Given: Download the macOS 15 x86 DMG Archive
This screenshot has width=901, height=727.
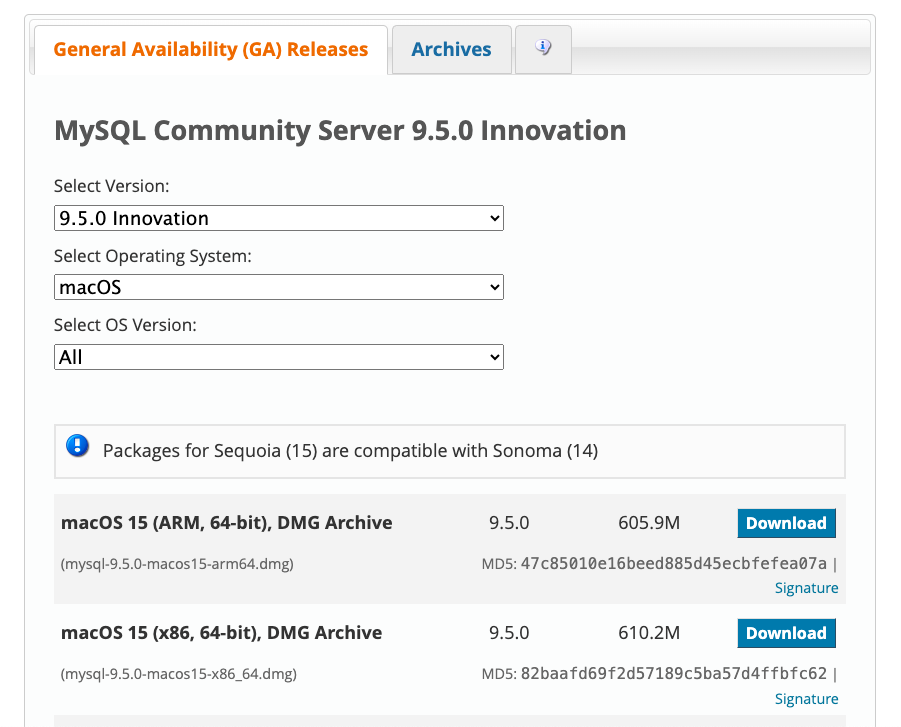Looking at the screenshot, I should point(786,633).
